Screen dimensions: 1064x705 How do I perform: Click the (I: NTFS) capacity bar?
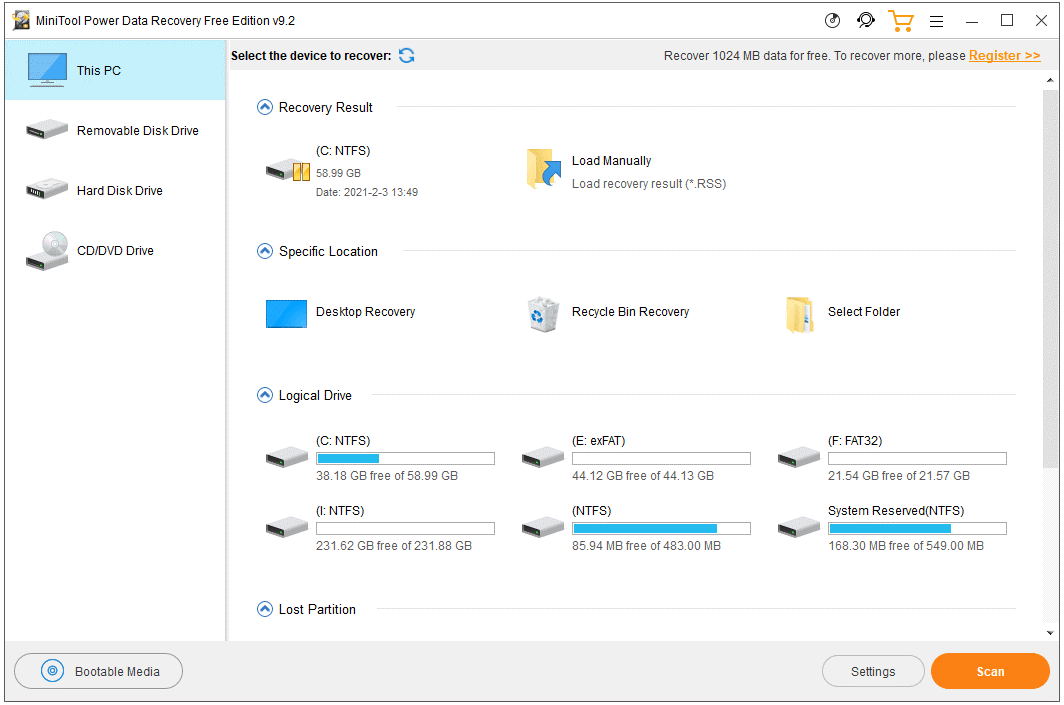point(405,528)
